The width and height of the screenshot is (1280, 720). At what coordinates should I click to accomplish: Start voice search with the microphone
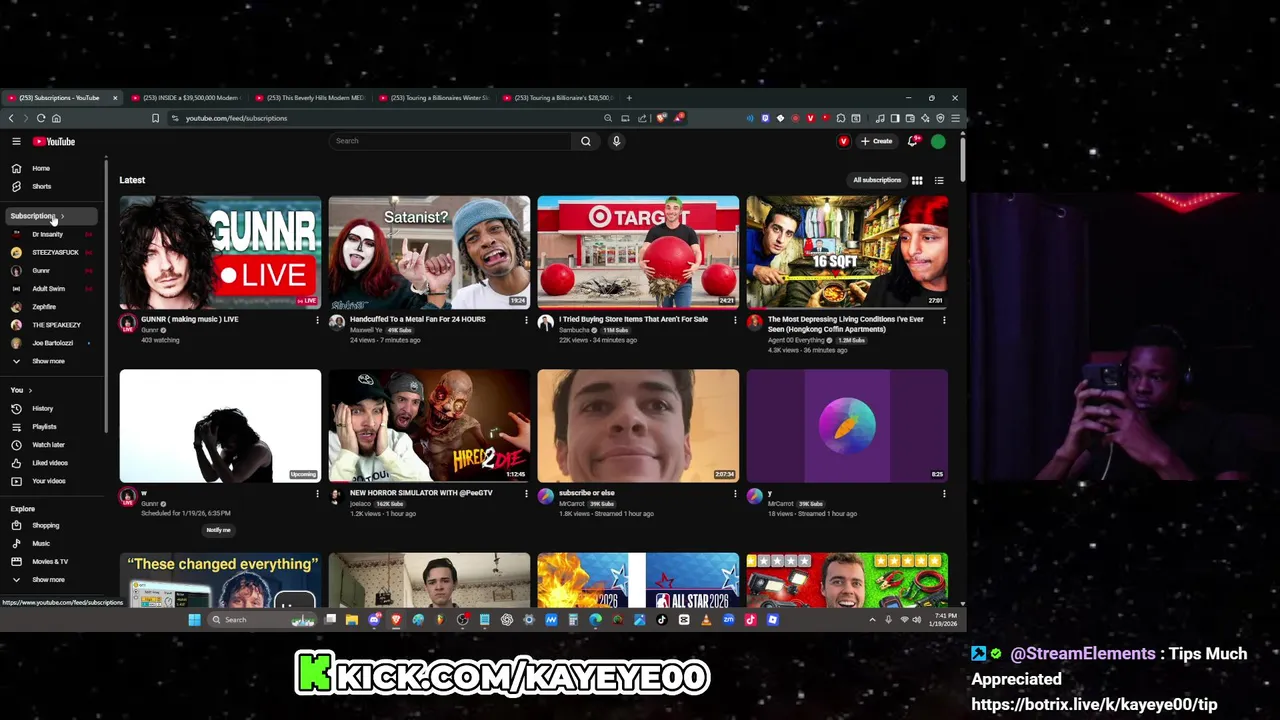click(616, 141)
